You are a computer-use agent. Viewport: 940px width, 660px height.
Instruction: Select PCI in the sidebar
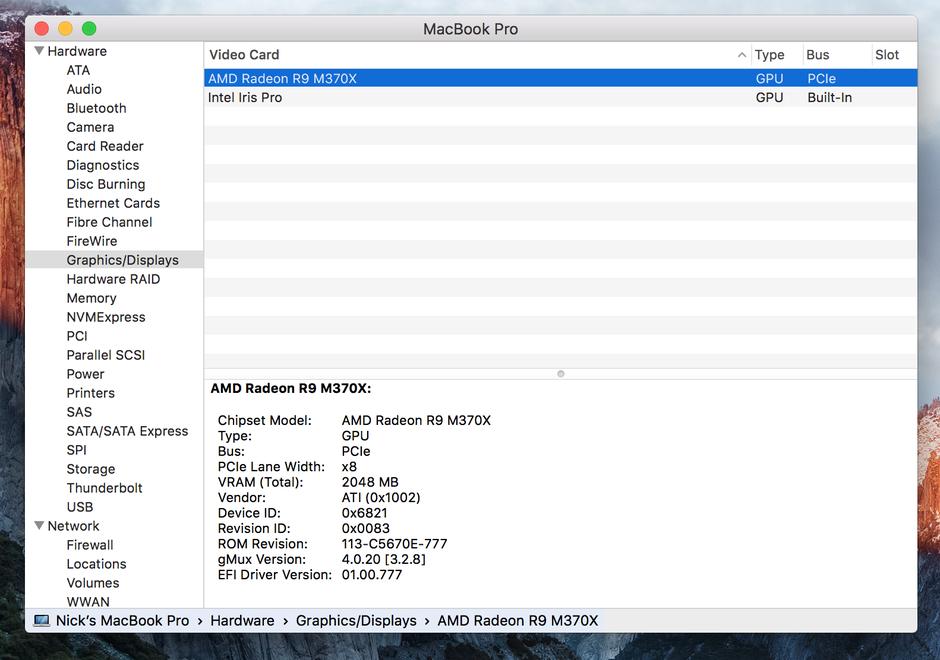pos(77,336)
